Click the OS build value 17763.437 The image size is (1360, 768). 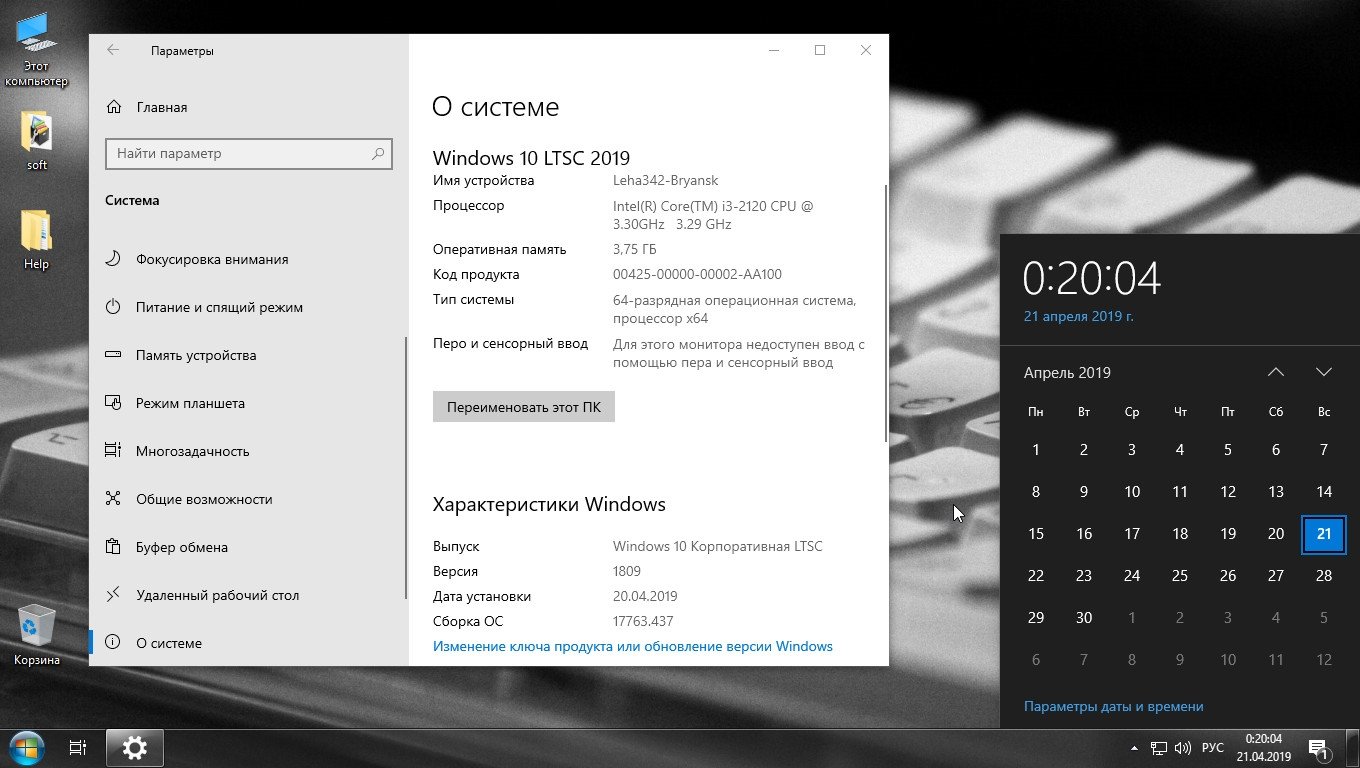pos(642,622)
